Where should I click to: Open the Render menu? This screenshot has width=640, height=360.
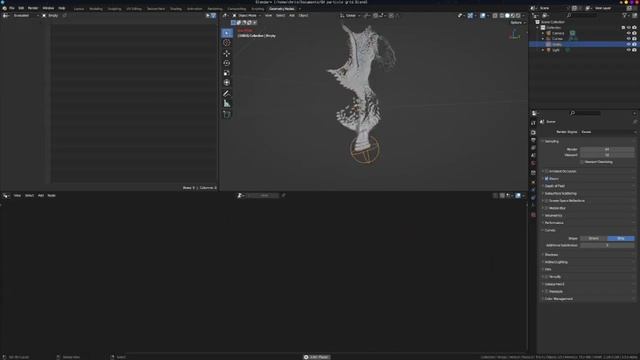tap(33, 8)
